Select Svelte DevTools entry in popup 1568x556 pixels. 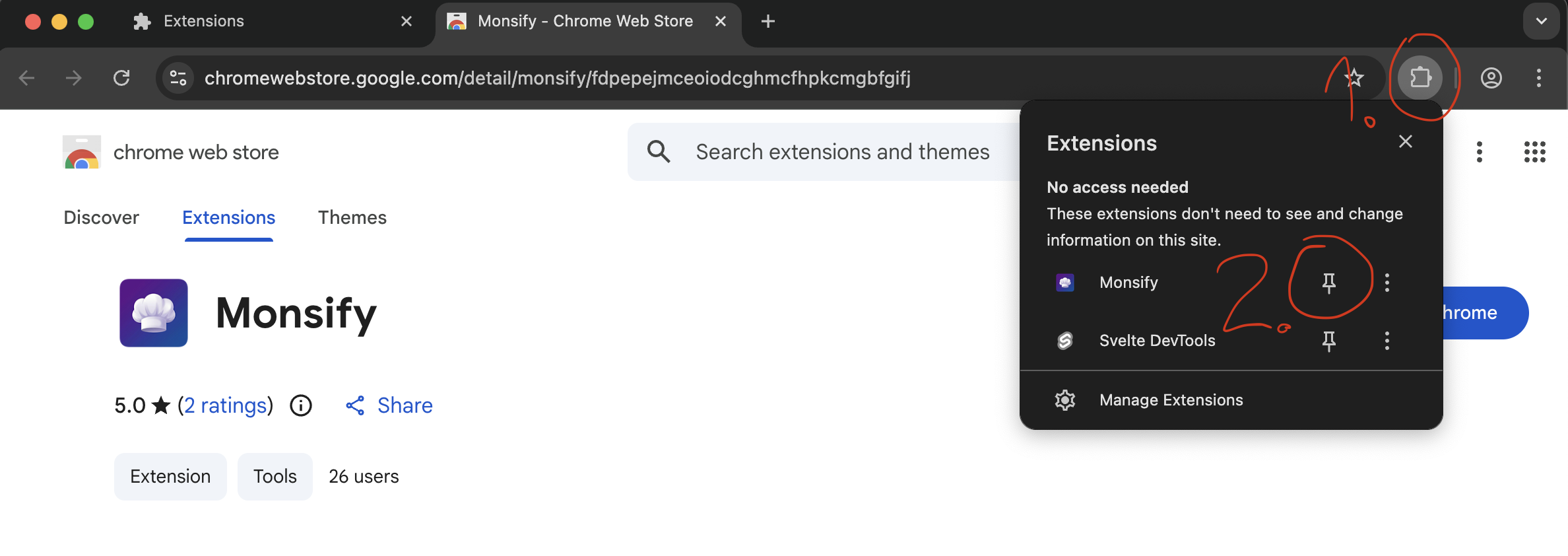point(1157,341)
